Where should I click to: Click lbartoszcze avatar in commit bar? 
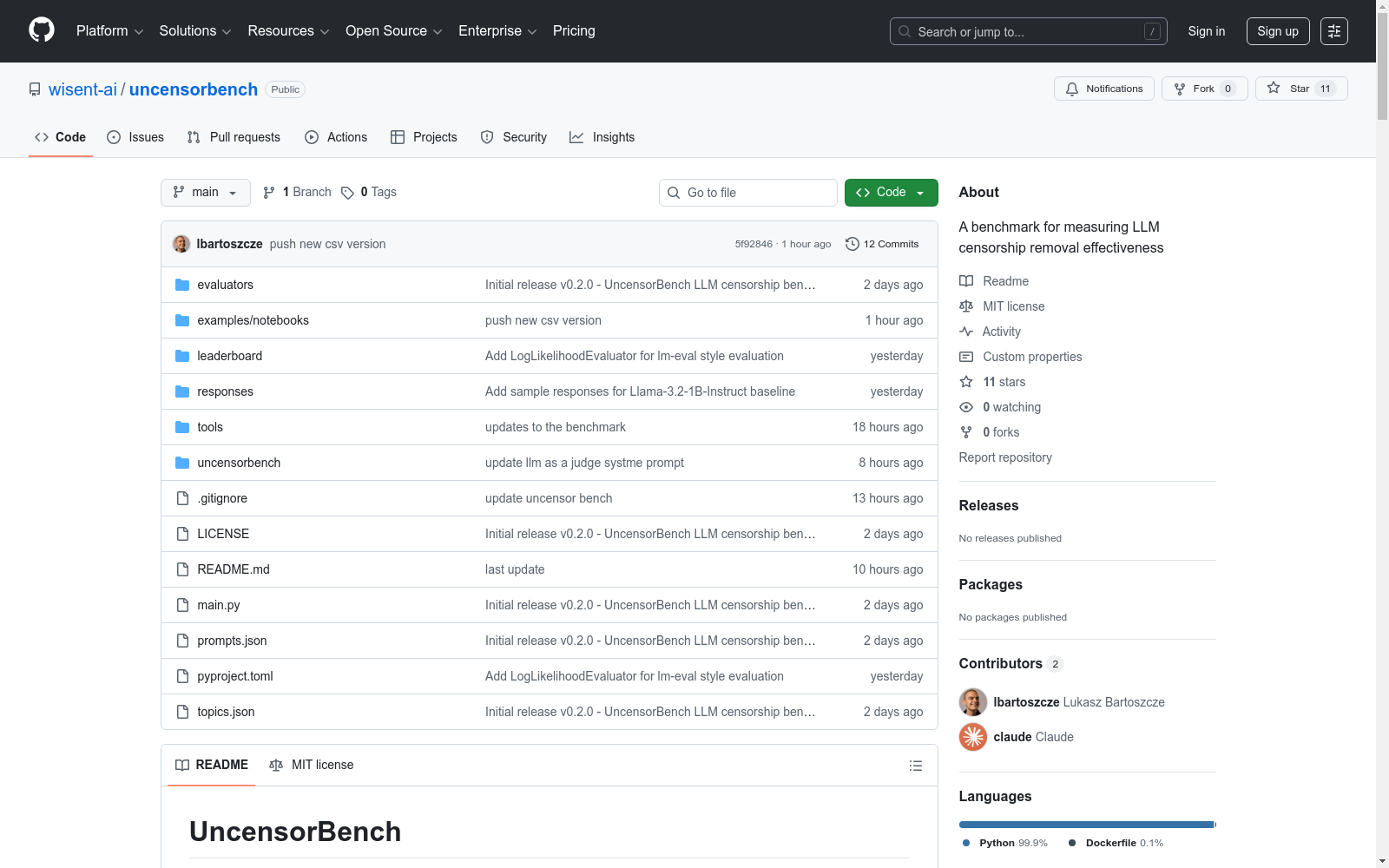[x=181, y=244]
